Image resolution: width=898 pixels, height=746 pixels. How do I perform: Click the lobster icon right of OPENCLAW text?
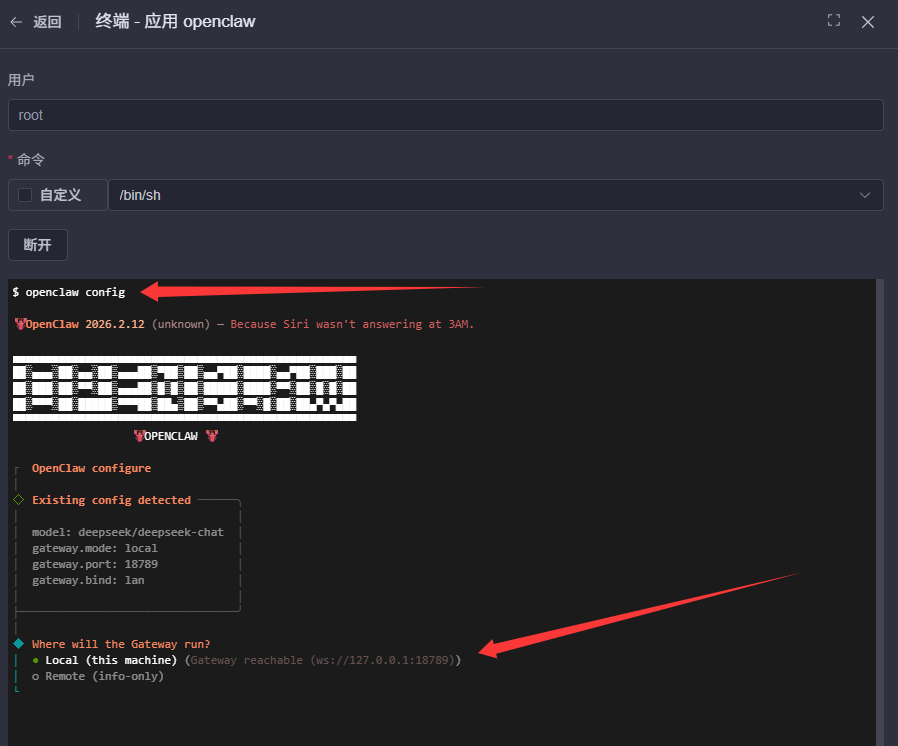211,436
